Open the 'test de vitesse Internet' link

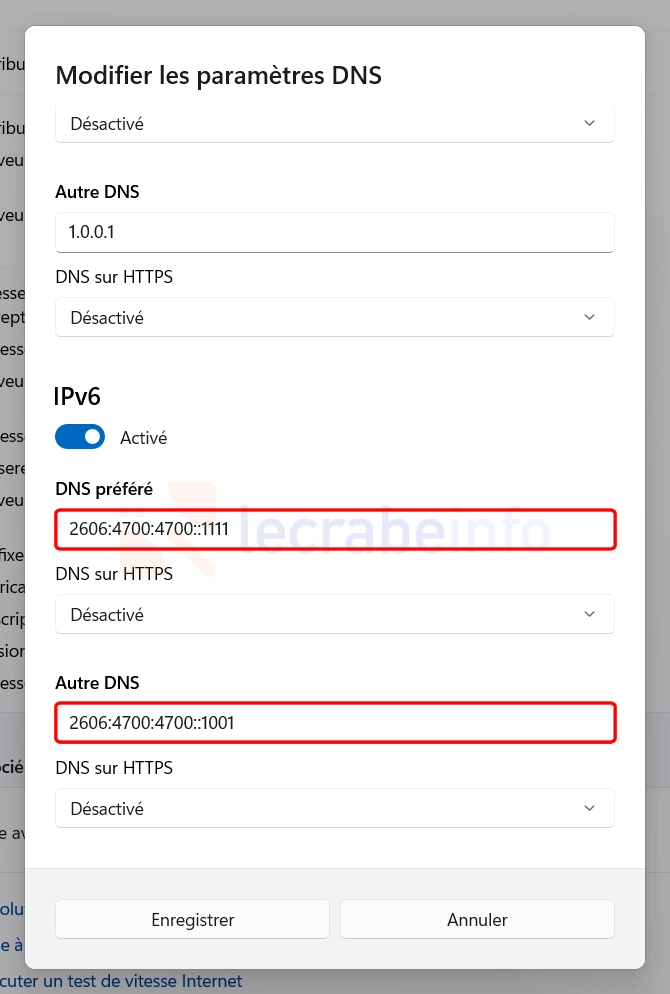pyautogui.click(x=140, y=982)
